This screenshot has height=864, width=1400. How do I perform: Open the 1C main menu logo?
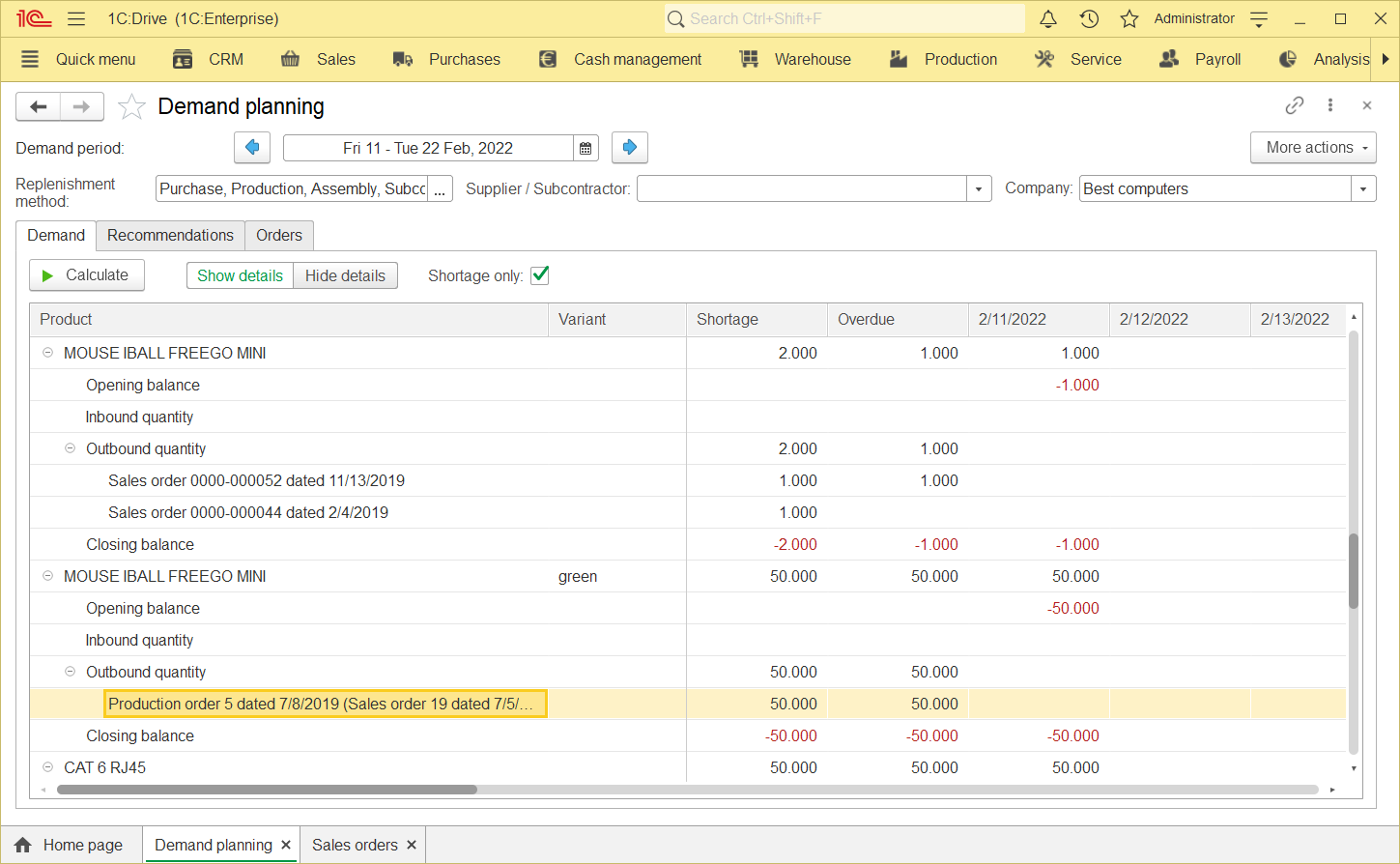pos(34,18)
